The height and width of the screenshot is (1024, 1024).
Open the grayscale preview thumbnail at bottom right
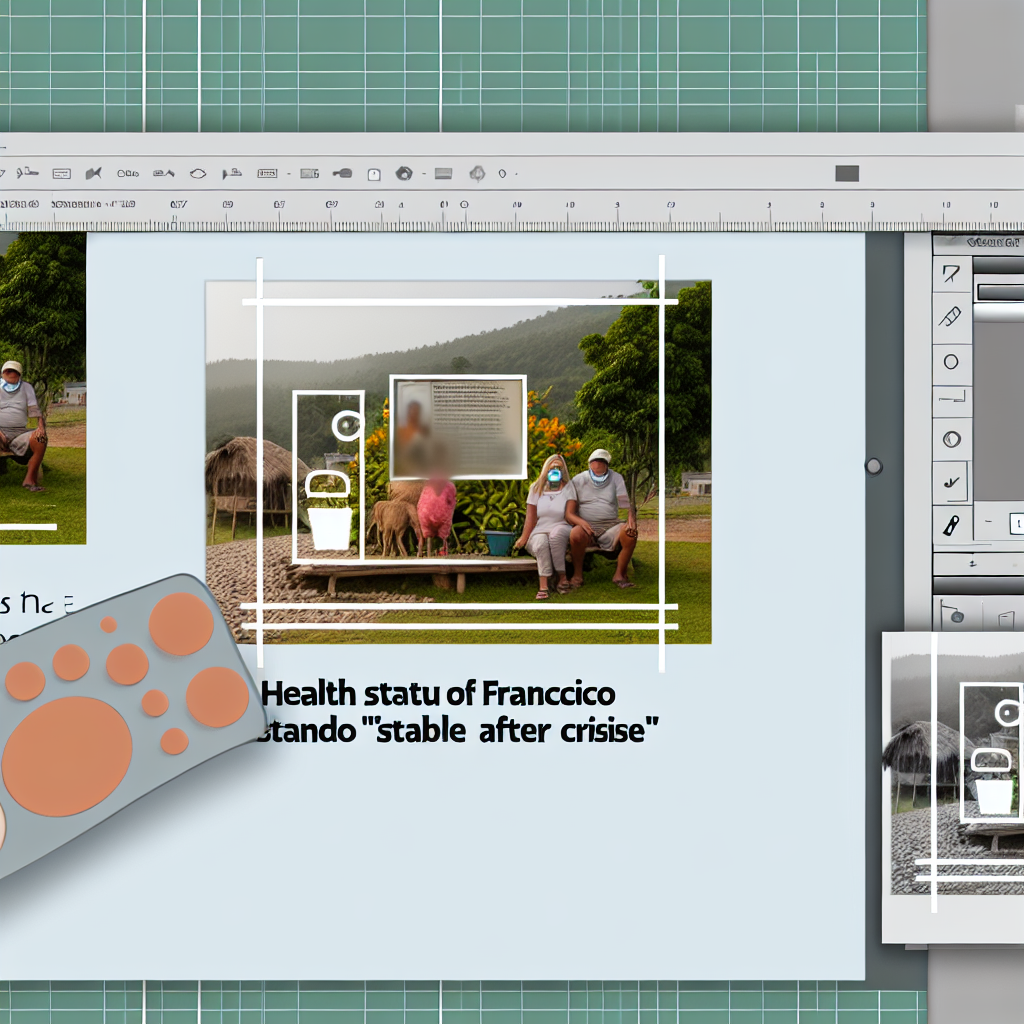953,785
